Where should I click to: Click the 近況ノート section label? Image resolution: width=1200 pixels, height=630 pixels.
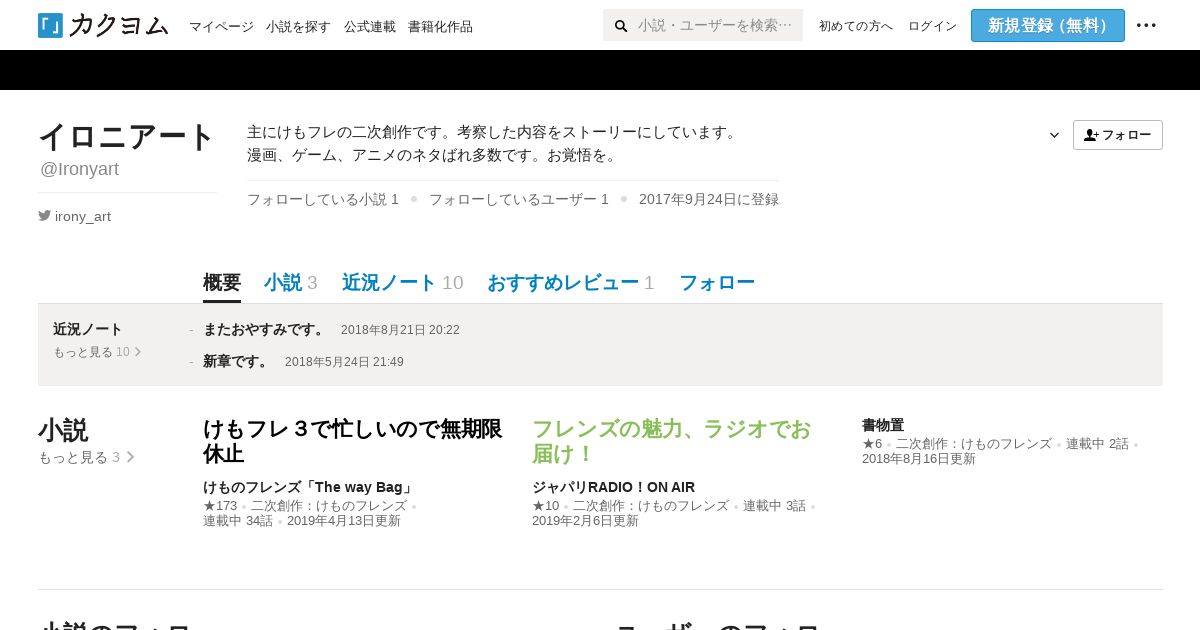click(x=87, y=329)
